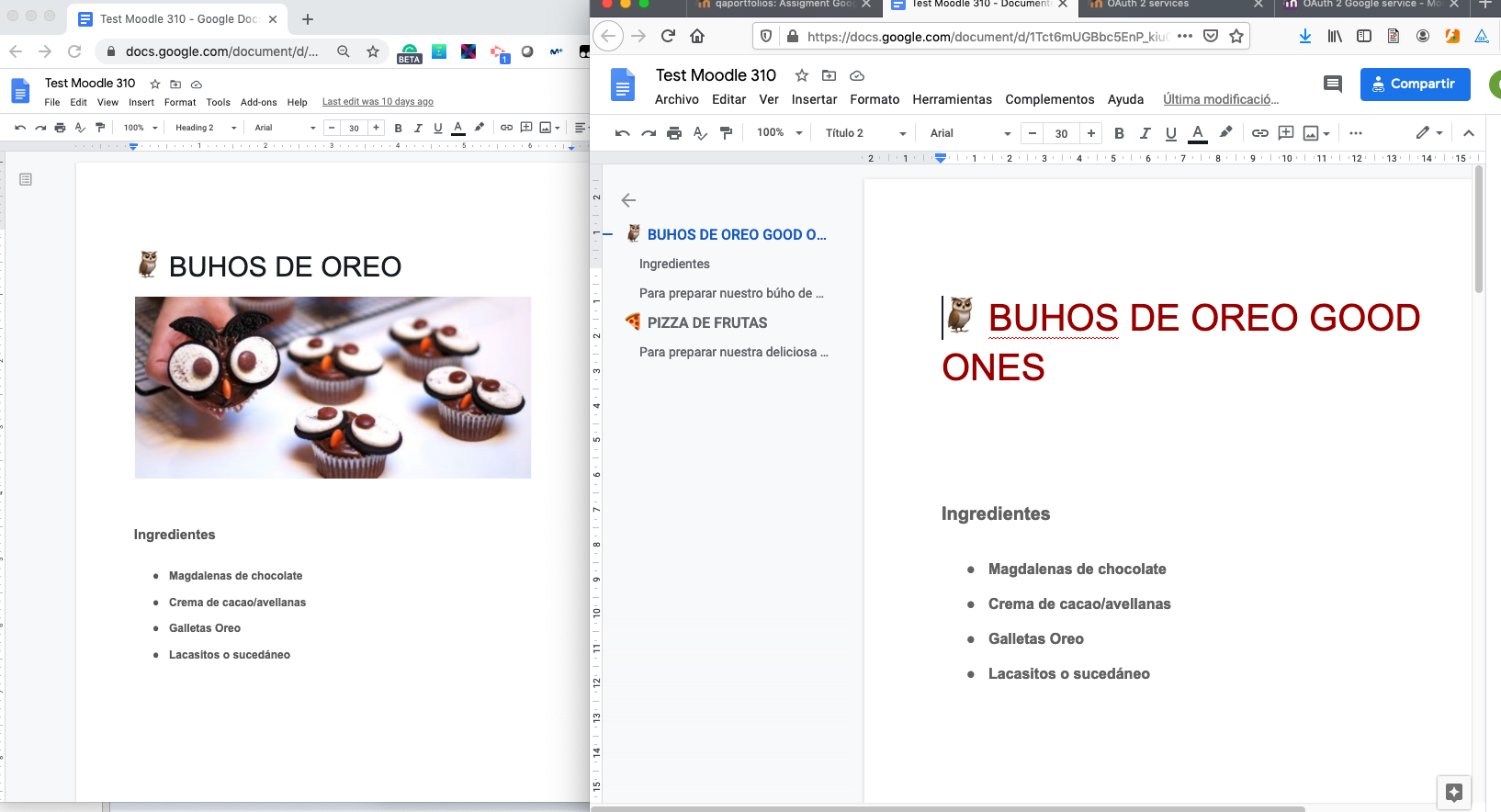Star the document in right Firefox window
Viewport: 1501px width, 812px height.
click(x=802, y=75)
